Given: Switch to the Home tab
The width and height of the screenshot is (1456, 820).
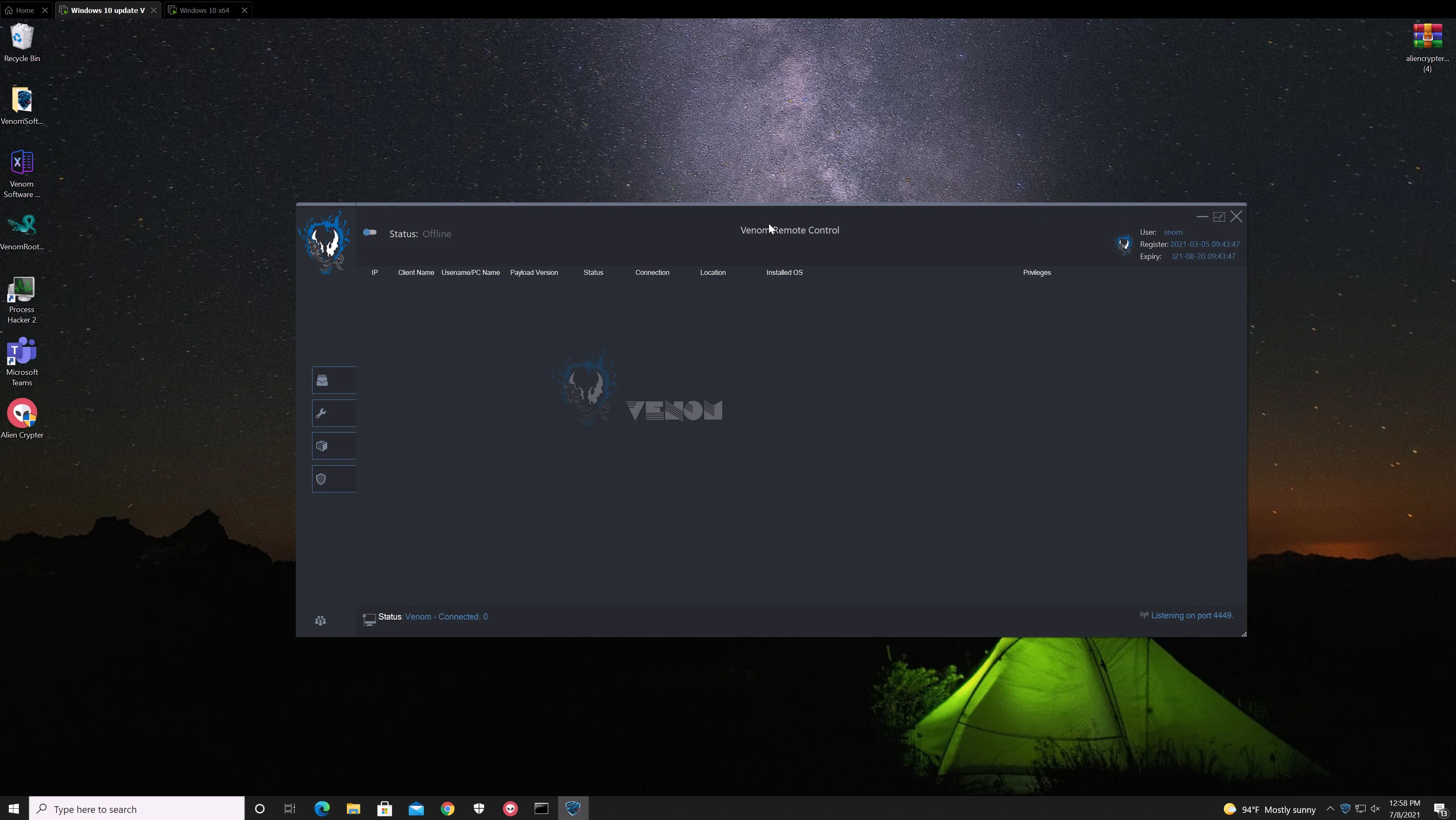Looking at the screenshot, I should click(x=24, y=10).
